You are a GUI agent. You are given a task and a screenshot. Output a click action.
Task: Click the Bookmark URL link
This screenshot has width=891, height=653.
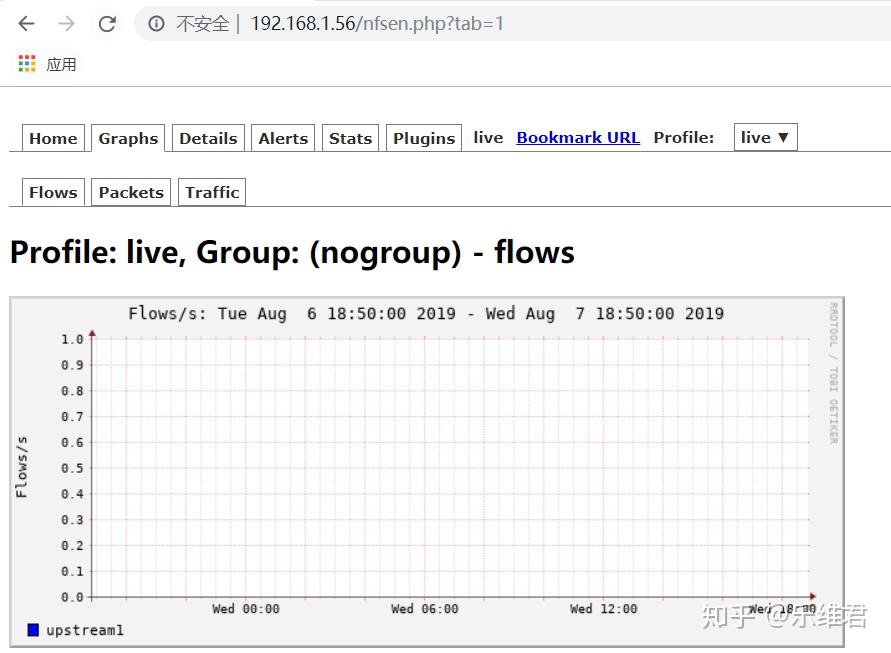[578, 138]
